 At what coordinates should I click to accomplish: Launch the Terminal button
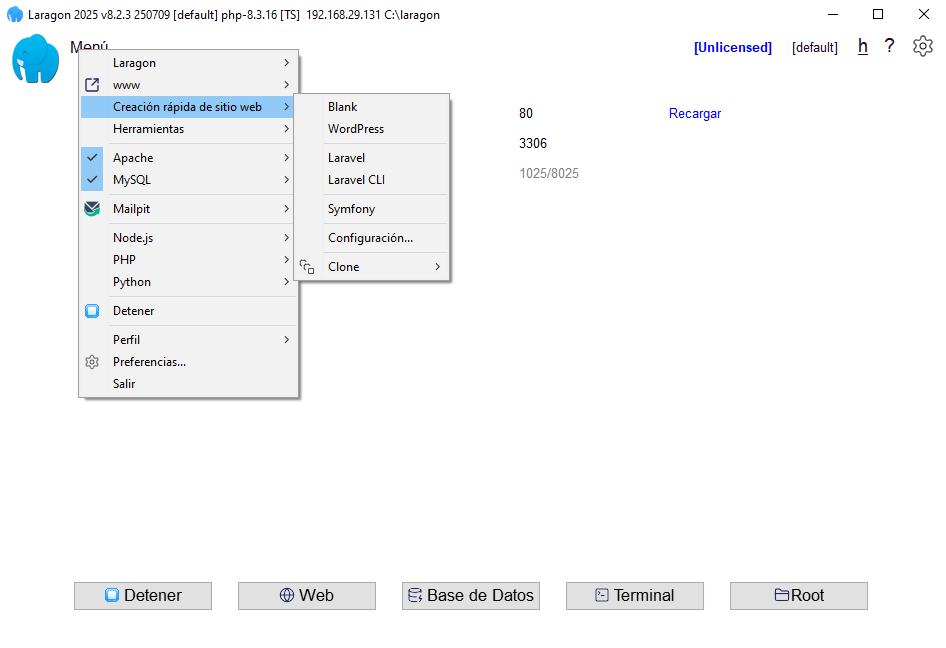[635, 596]
